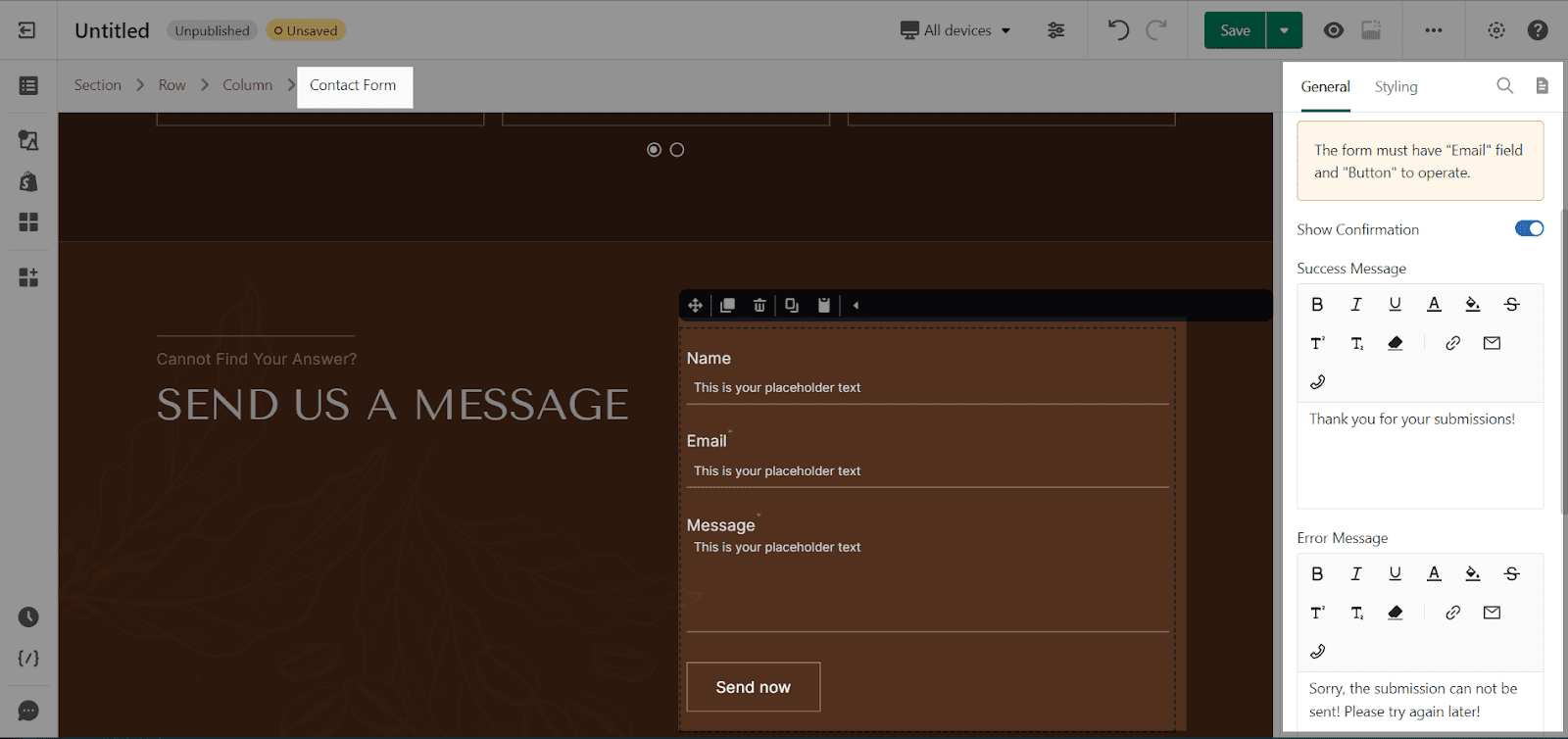This screenshot has height=739, width=1568.
Task: Copy the Contact Form element
Action: 792,306
